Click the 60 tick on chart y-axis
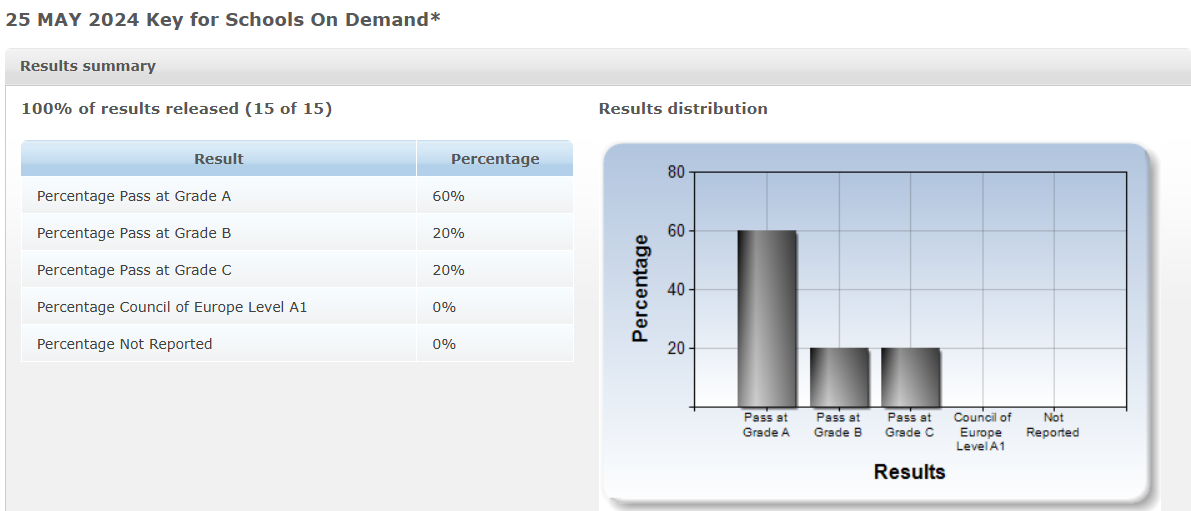The height and width of the screenshot is (511, 1191). pos(677,231)
